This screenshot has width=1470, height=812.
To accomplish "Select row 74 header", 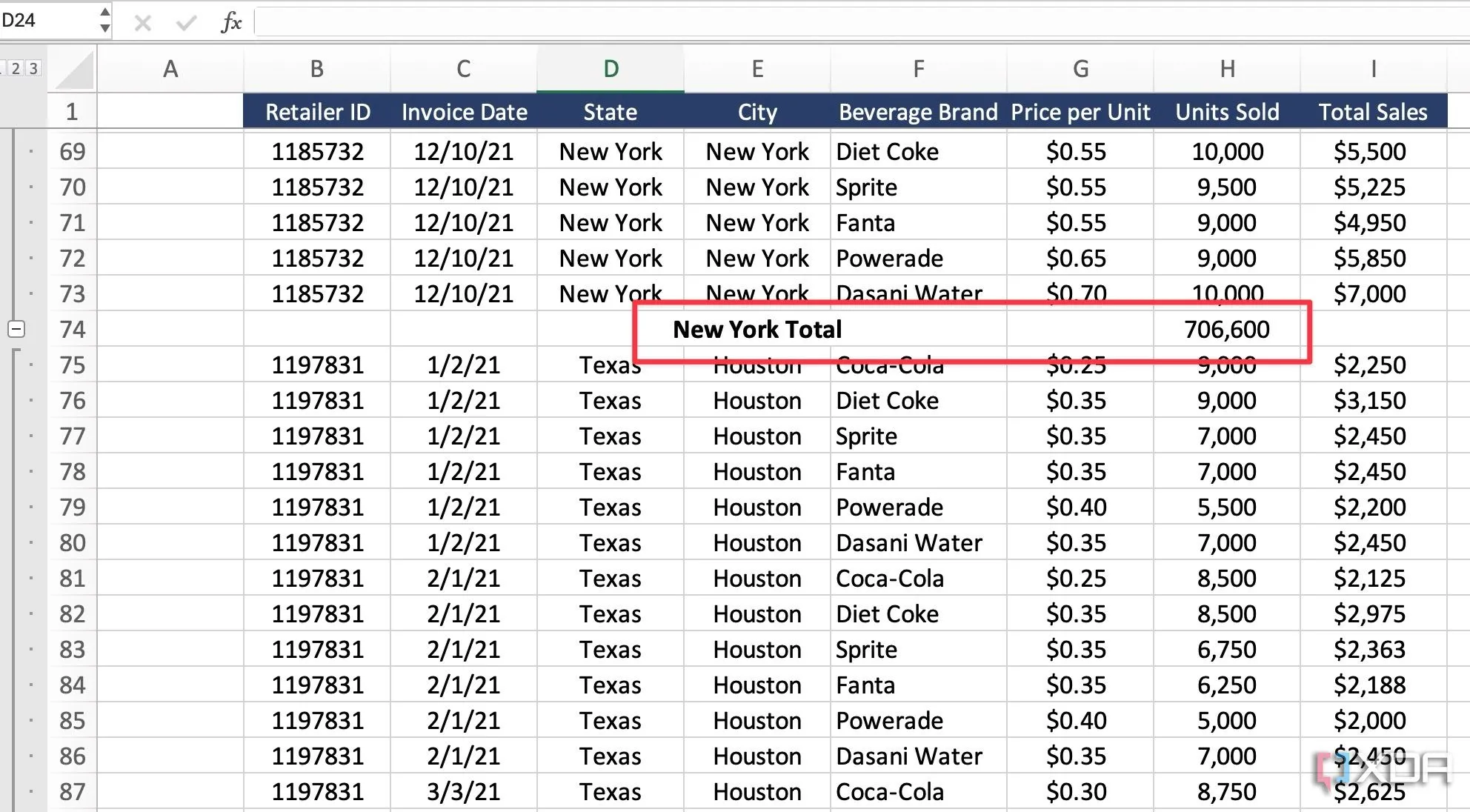I will pyautogui.click(x=72, y=329).
